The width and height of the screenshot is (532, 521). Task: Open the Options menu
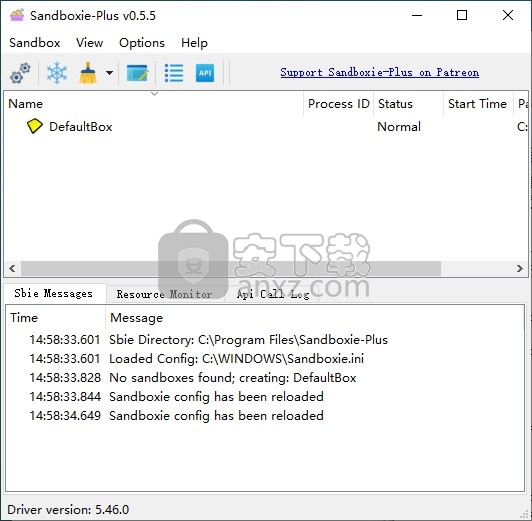click(142, 43)
